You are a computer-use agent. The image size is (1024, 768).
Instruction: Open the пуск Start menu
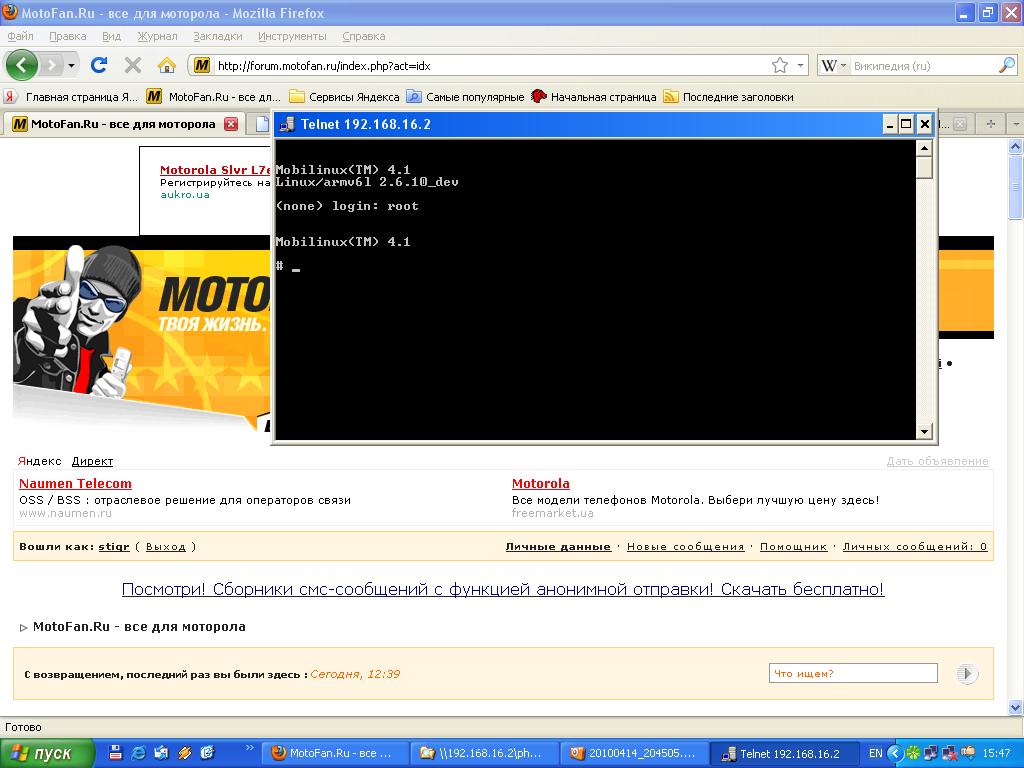(x=46, y=754)
